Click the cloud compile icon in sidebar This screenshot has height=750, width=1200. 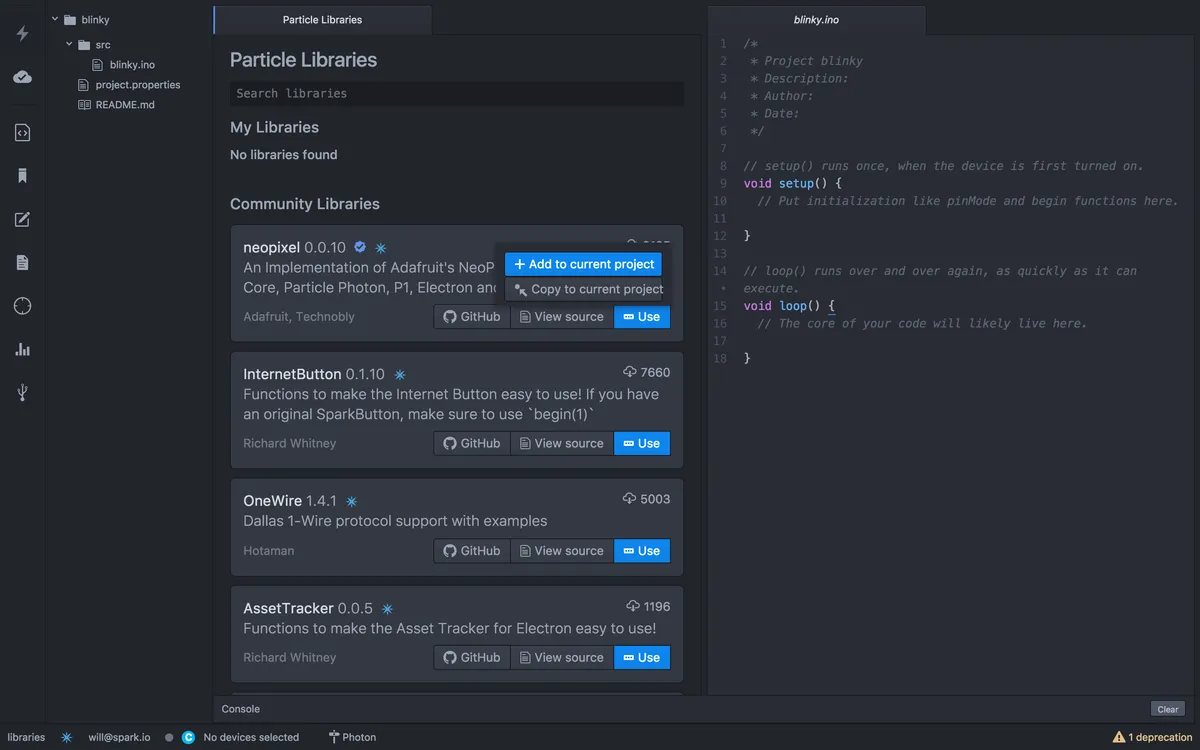tap(22, 77)
